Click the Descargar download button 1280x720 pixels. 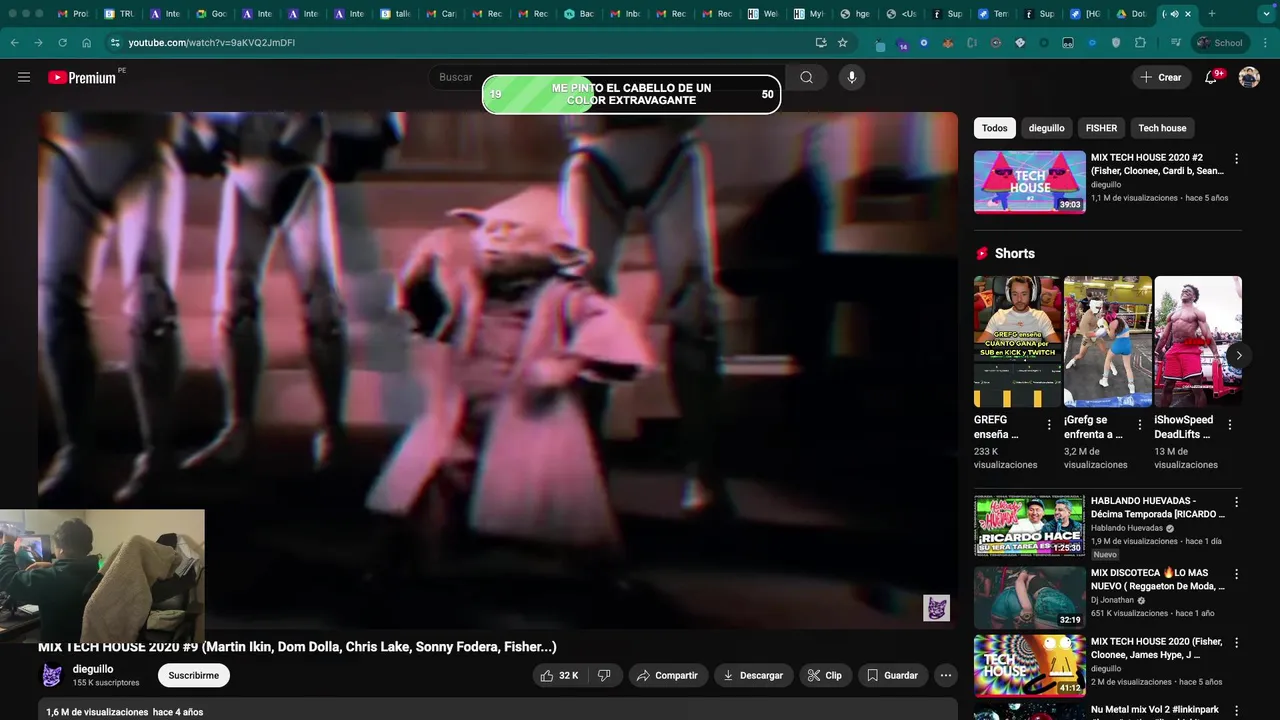tap(754, 675)
